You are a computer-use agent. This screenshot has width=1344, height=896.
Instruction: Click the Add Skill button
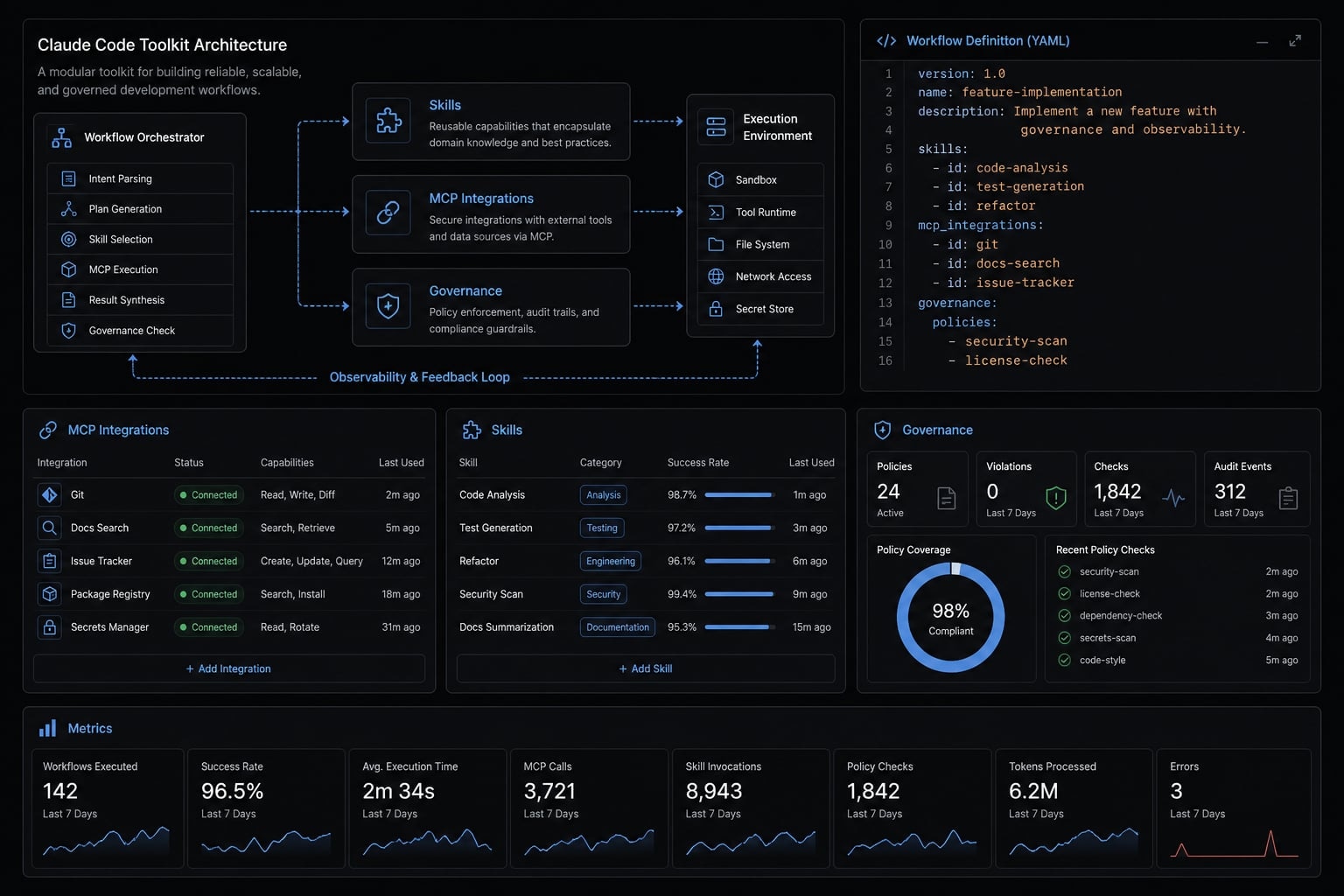click(x=646, y=668)
